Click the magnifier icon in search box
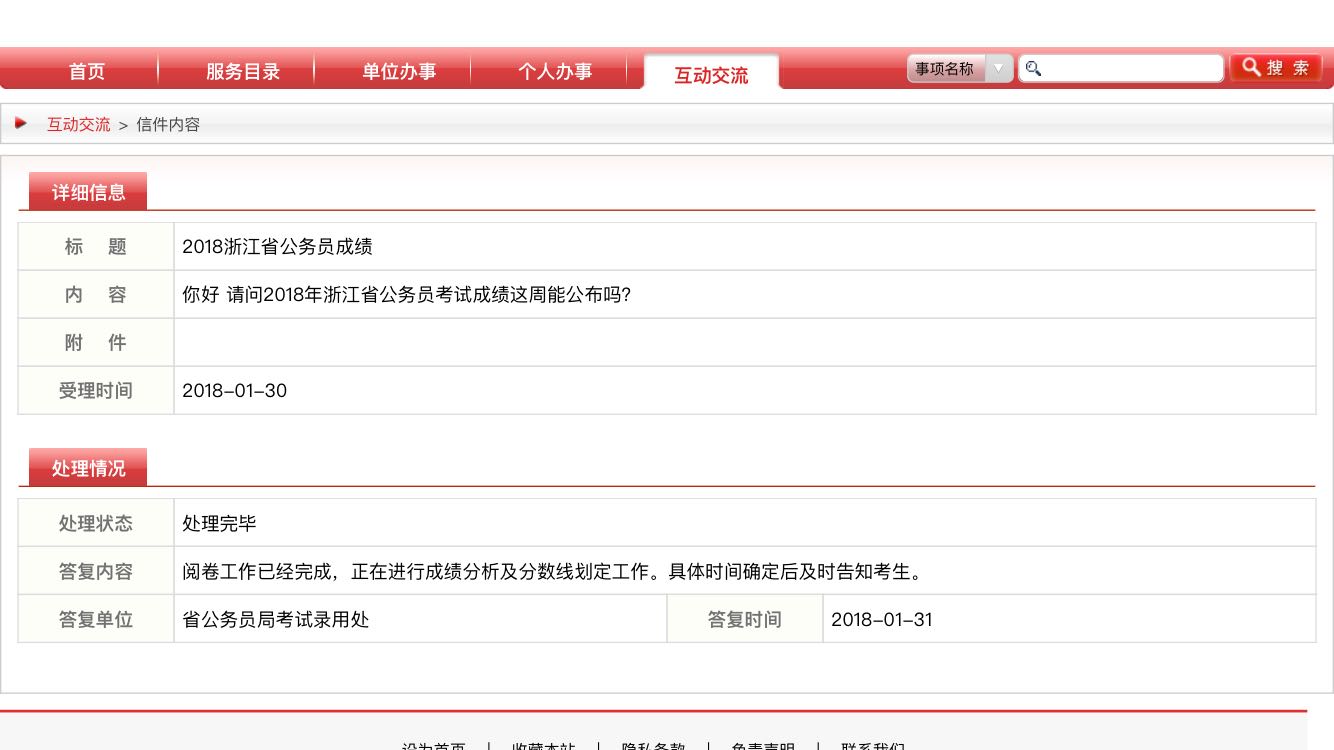Viewport: 1334px width, 750px height. pyautogui.click(x=1033, y=68)
